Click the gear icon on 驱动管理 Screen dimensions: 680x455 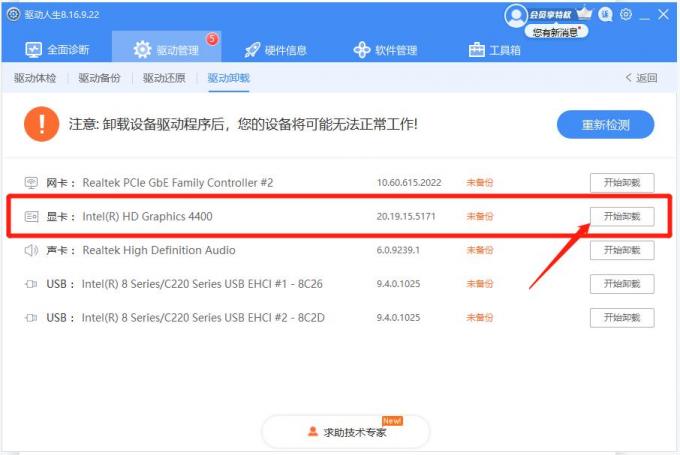click(x=142, y=50)
